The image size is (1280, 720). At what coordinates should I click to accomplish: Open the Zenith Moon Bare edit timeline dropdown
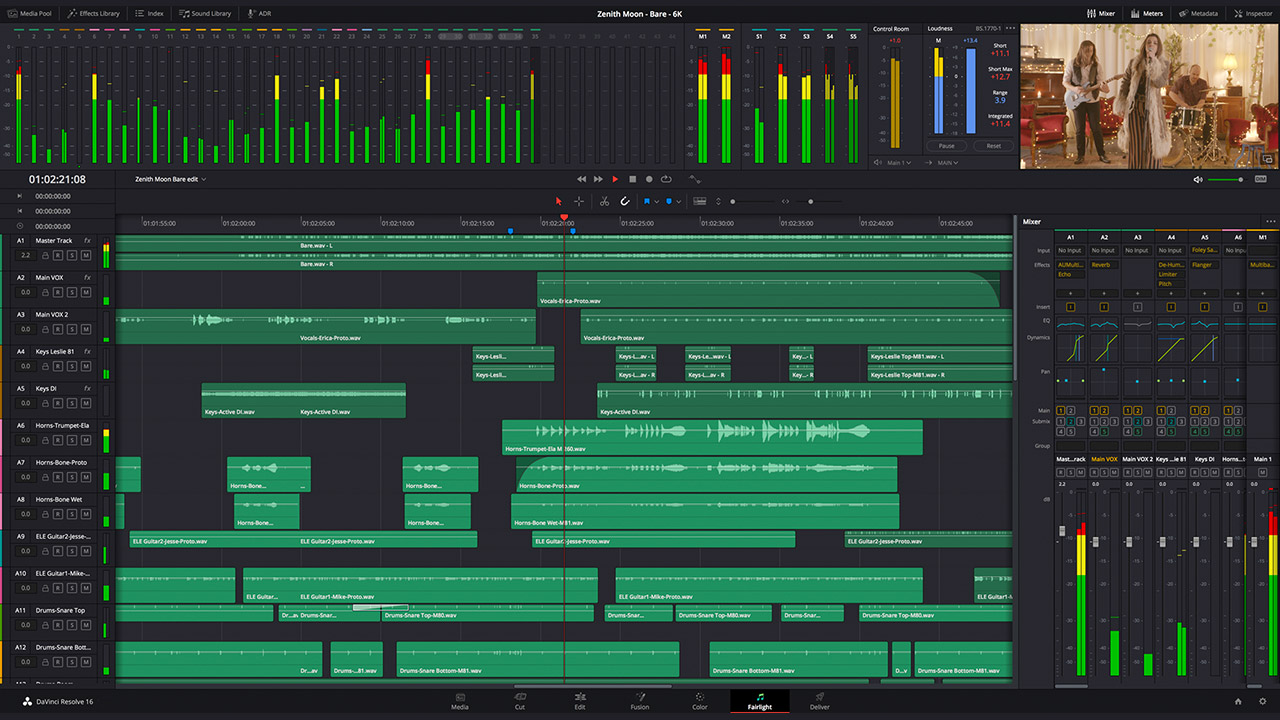171,179
